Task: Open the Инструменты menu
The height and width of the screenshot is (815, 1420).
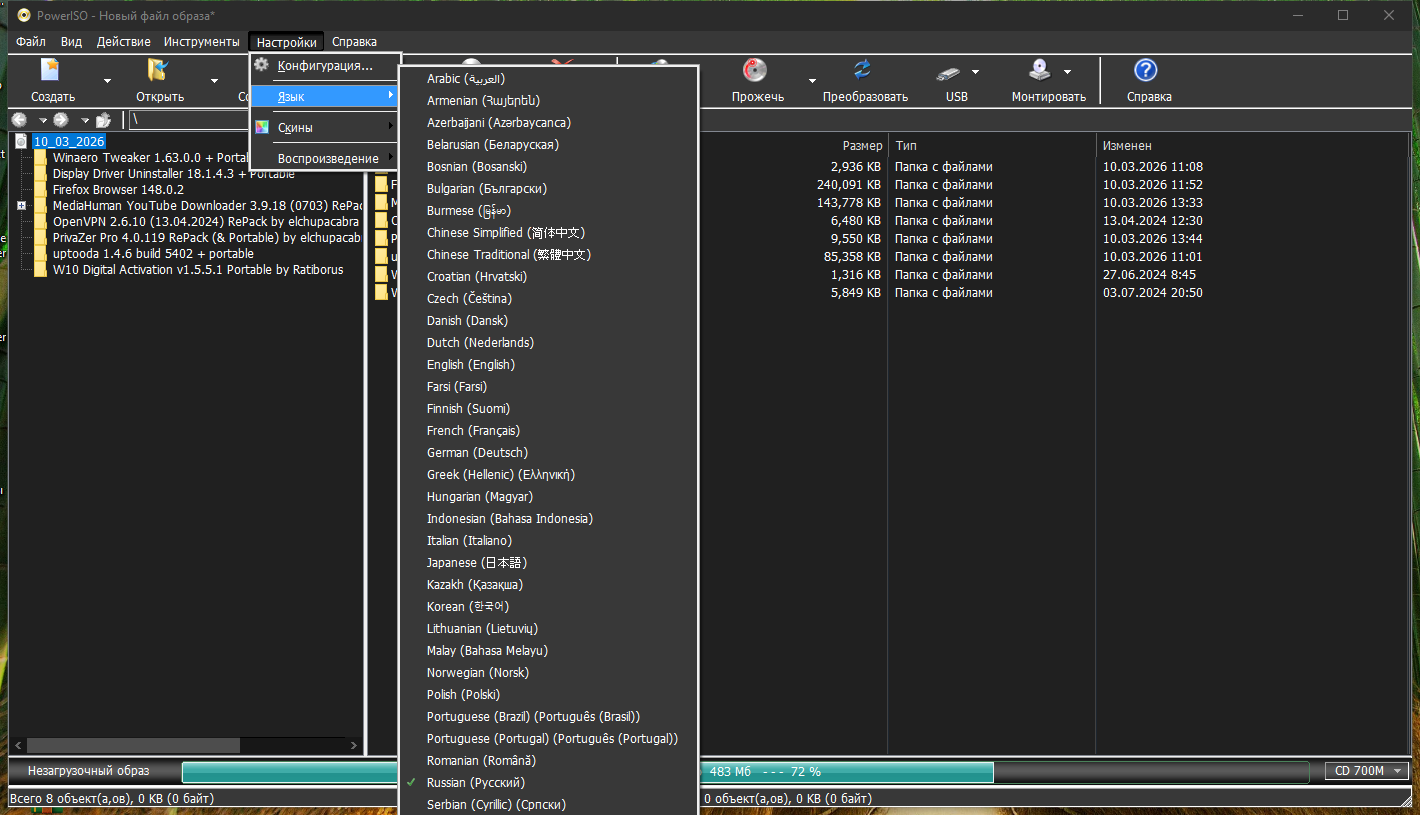Action: [x=201, y=42]
